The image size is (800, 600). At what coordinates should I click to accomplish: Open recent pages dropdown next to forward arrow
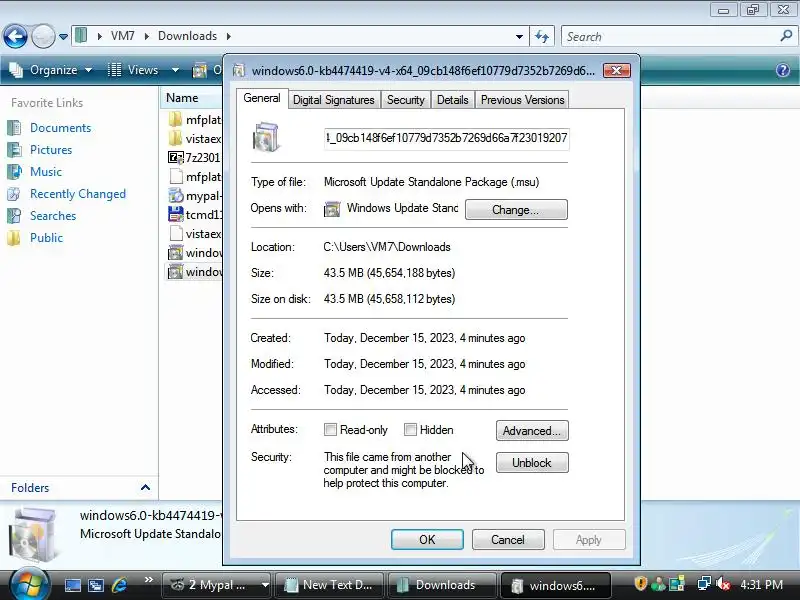coord(63,37)
